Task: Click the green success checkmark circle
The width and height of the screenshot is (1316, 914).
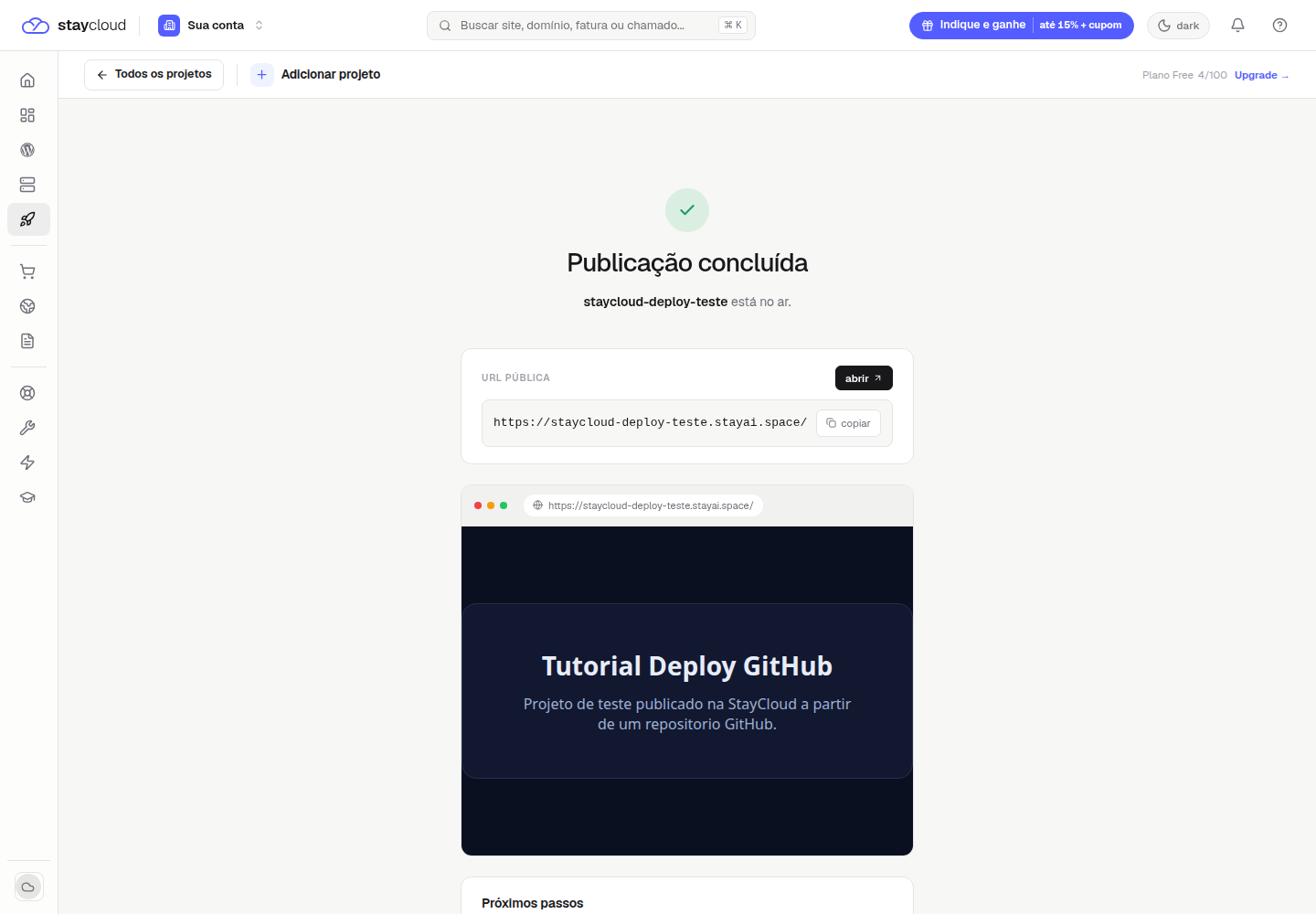Action: coord(687,210)
